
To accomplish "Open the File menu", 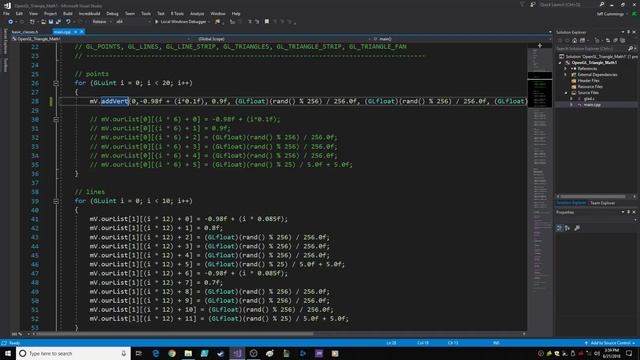I will click(6, 13).
